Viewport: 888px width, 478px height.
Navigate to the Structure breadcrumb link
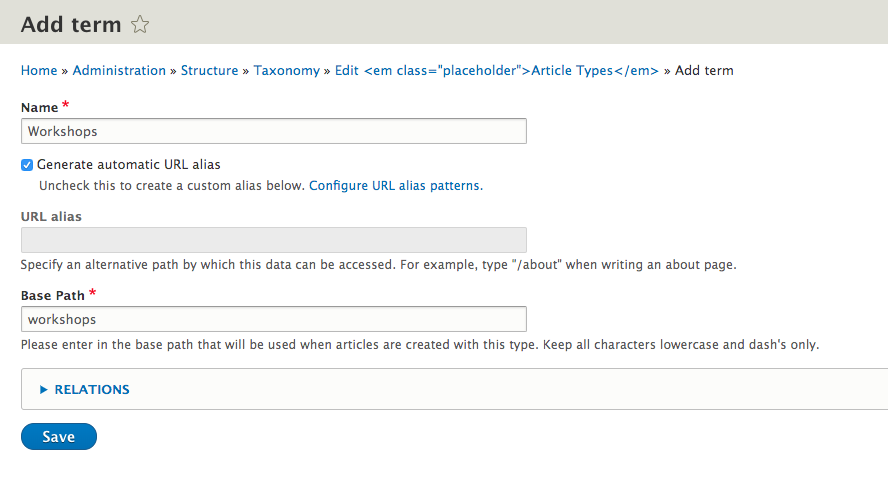[x=209, y=71]
